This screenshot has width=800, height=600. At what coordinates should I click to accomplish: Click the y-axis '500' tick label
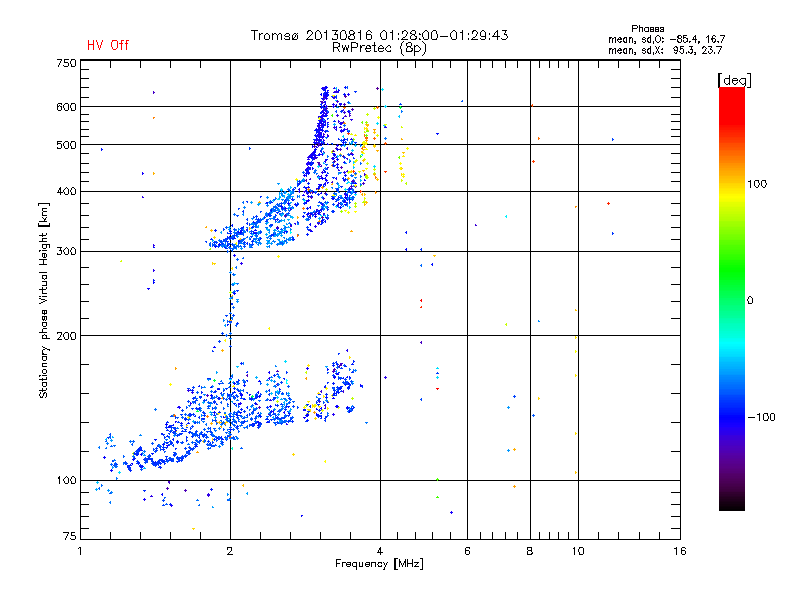(66, 145)
